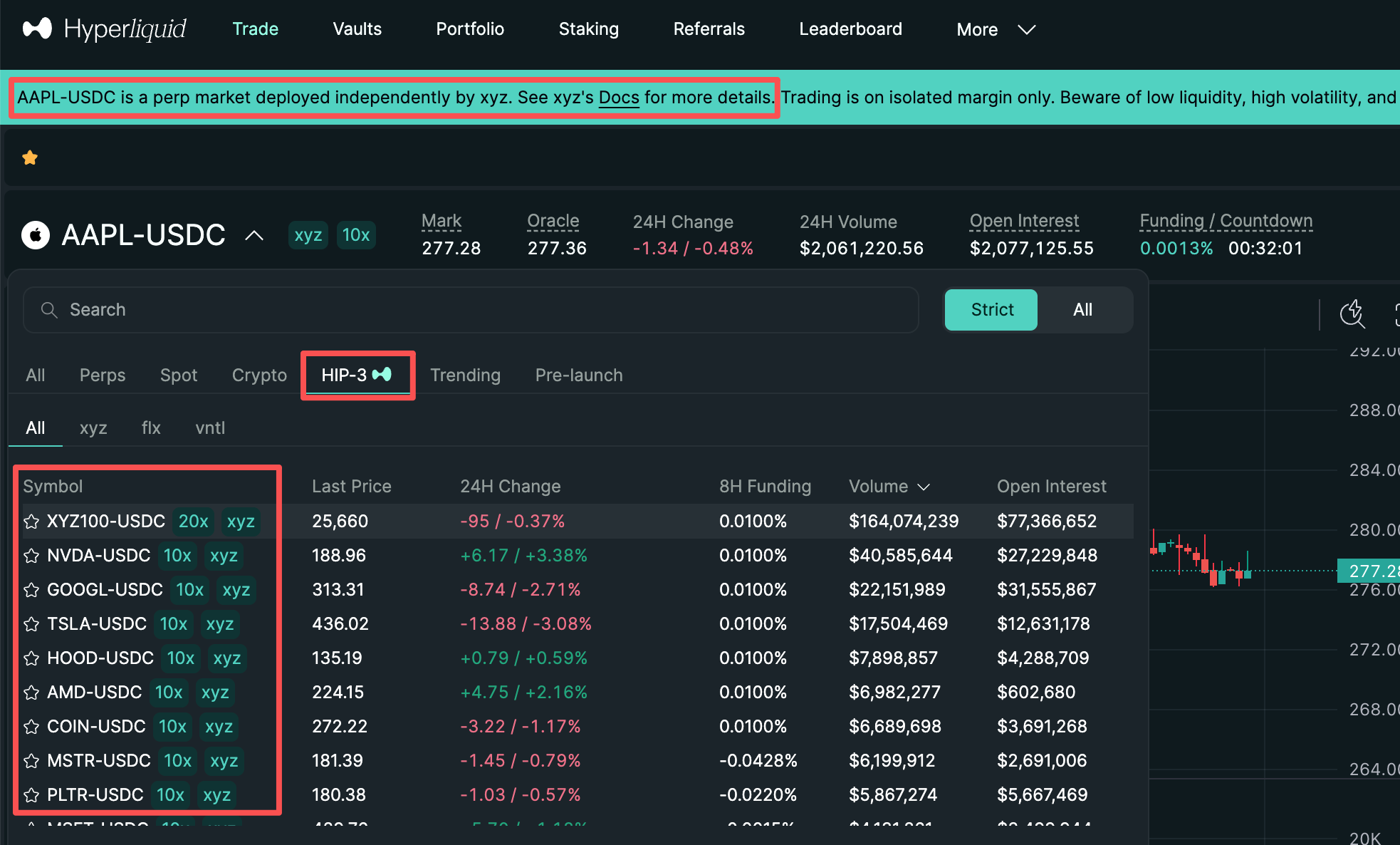Image resolution: width=1400 pixels, height=845 pixels.
Task: Open the Portfolio page
Action: click(x=470, y=29)
